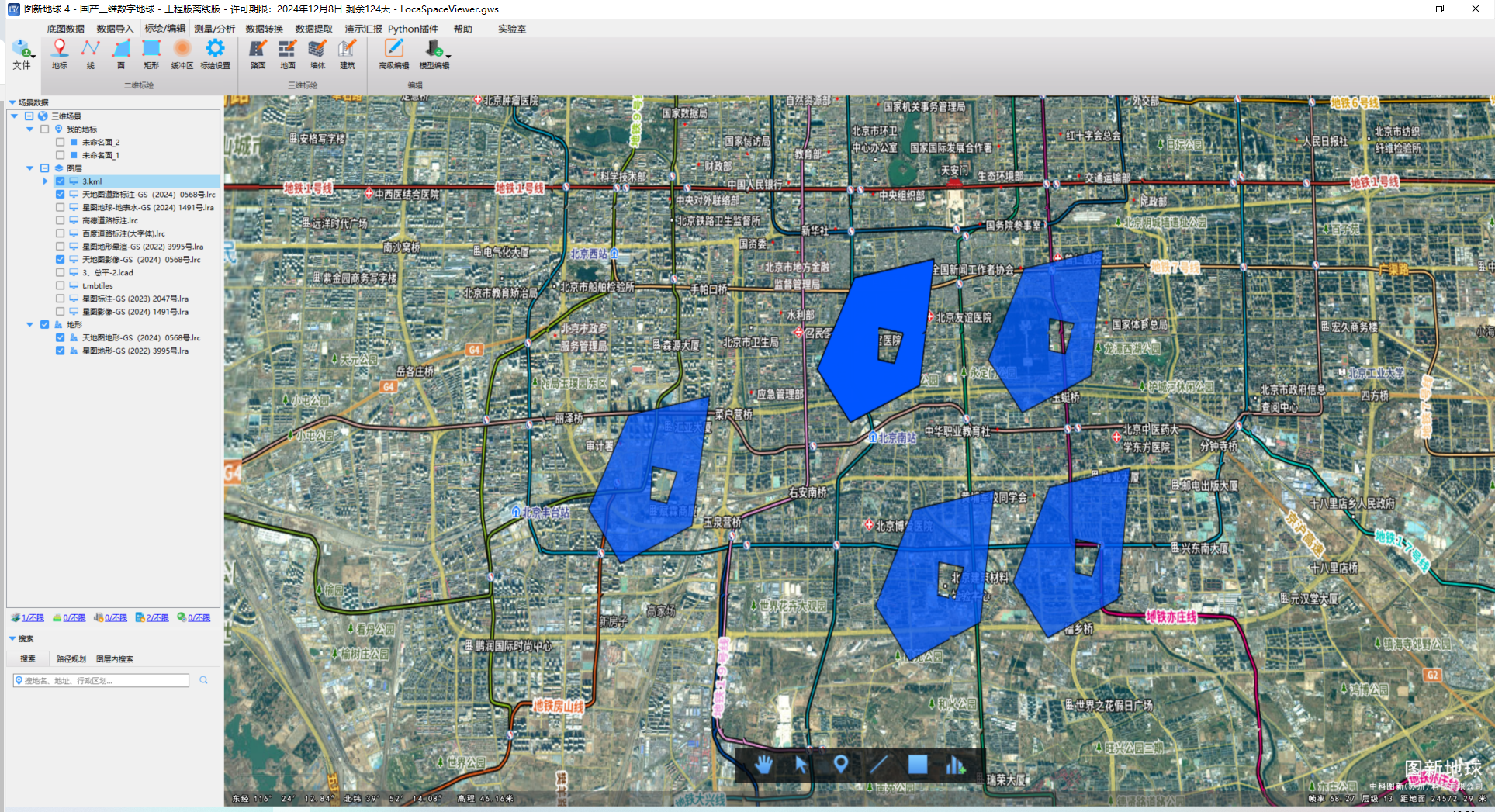The image size is (1495, 812).
Task: Open the 帮助 help tab
Action: (463, 29)
